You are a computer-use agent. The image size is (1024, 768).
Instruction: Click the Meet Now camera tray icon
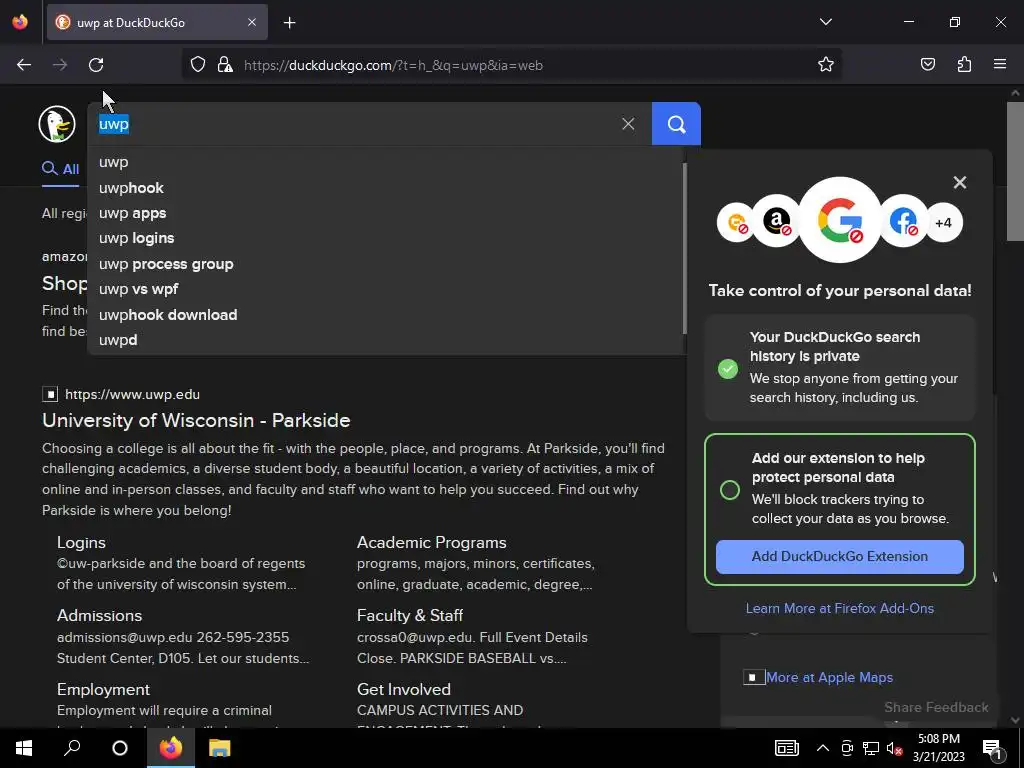(847, 748)
